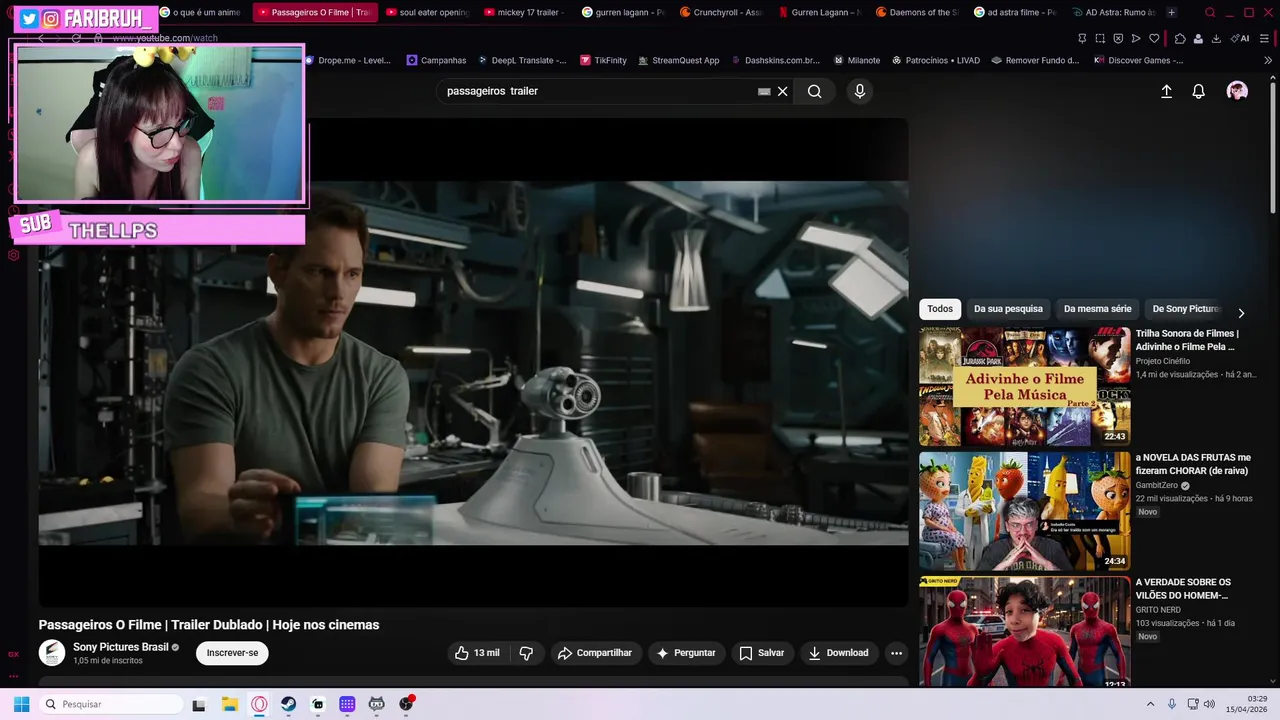
Task: Start voice search with the microphone icon
Action: pyautogui.click(x=859, y=91)
